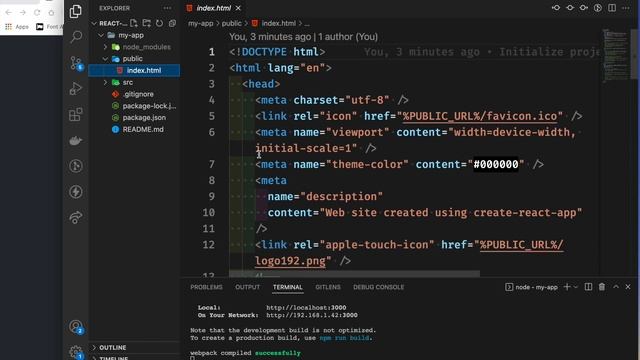Open Source Control view with badge
Image resolution: width=640 pixels, height=360 pixels.
pos(76,63)
